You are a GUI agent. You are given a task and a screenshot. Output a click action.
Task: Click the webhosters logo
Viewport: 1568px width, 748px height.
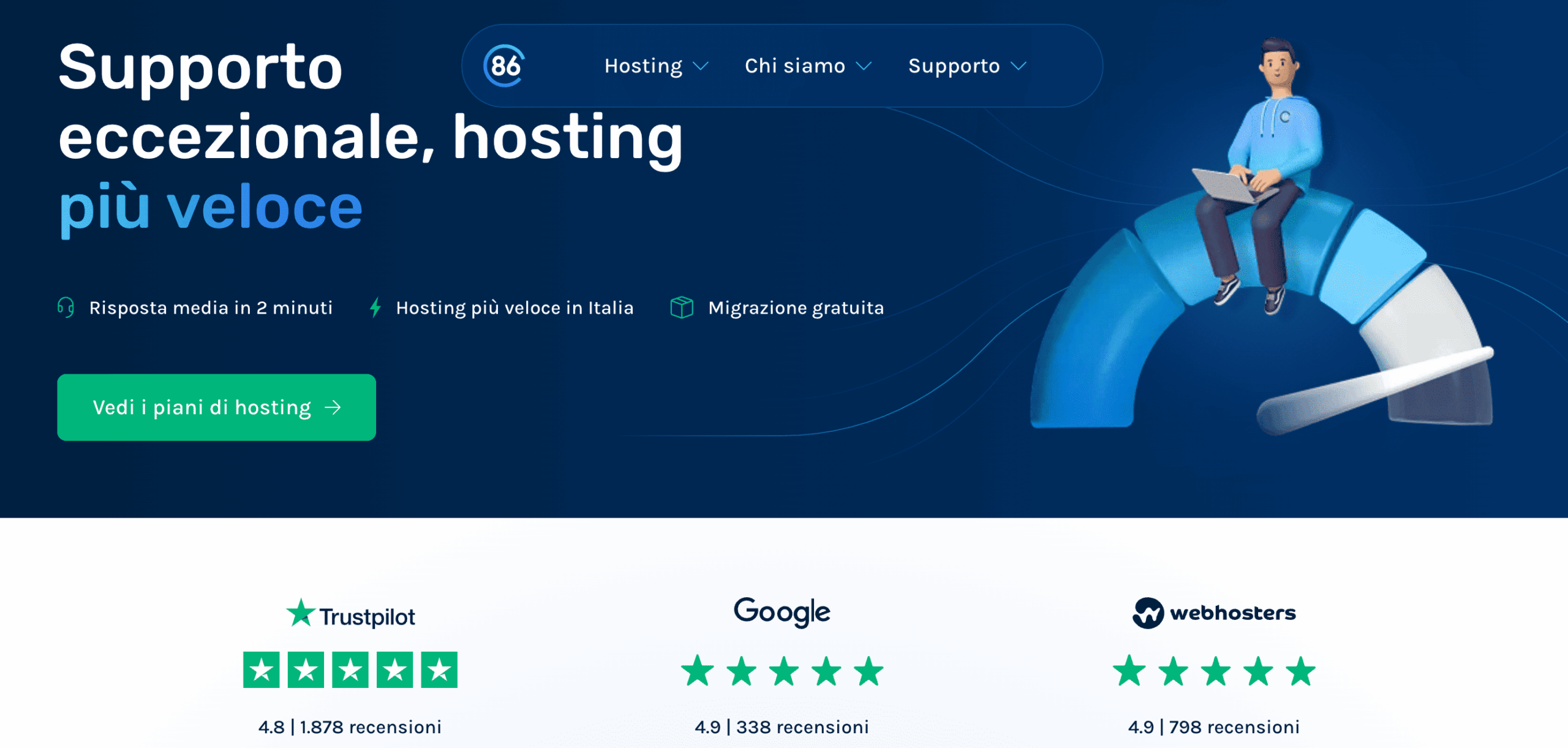coord(1214,613)
